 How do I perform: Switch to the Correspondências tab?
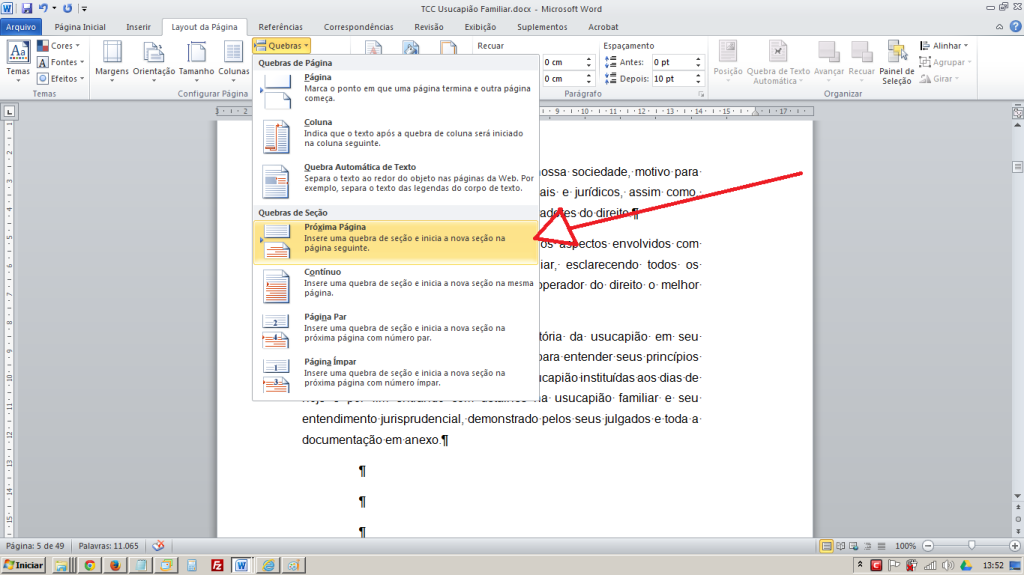coord(359,27)
